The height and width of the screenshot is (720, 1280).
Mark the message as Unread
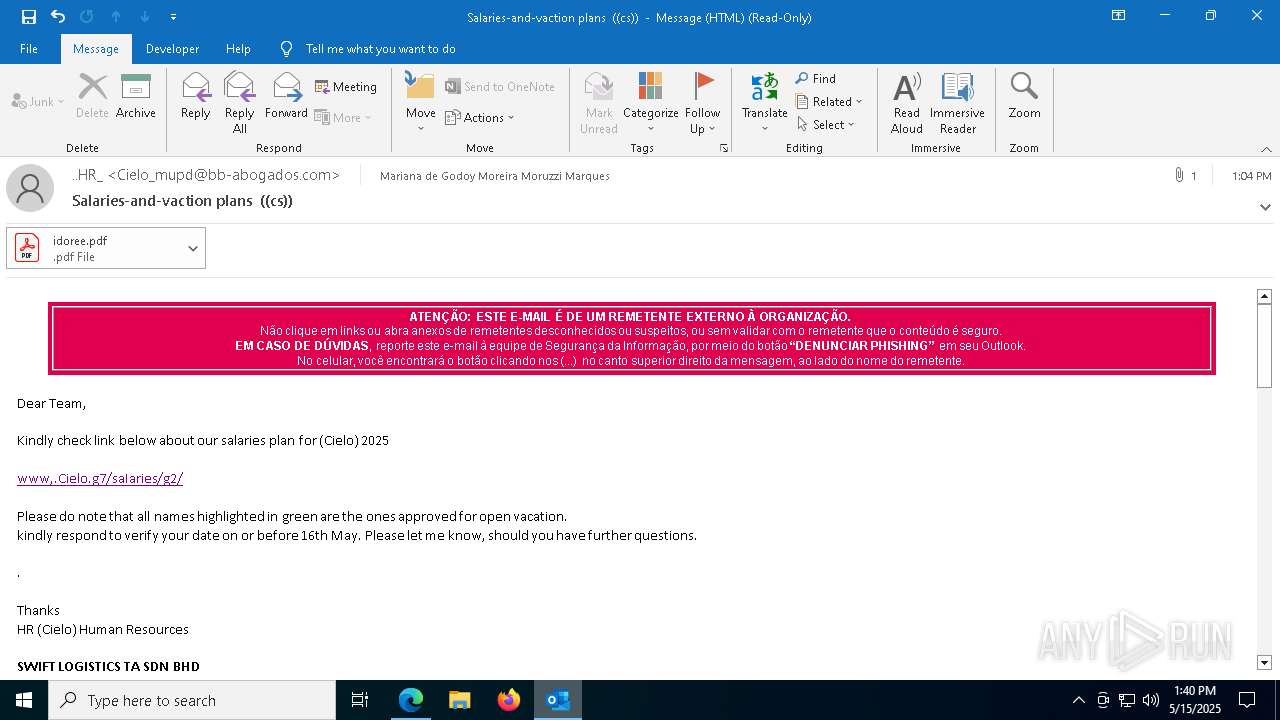click(x=598, y=102)
